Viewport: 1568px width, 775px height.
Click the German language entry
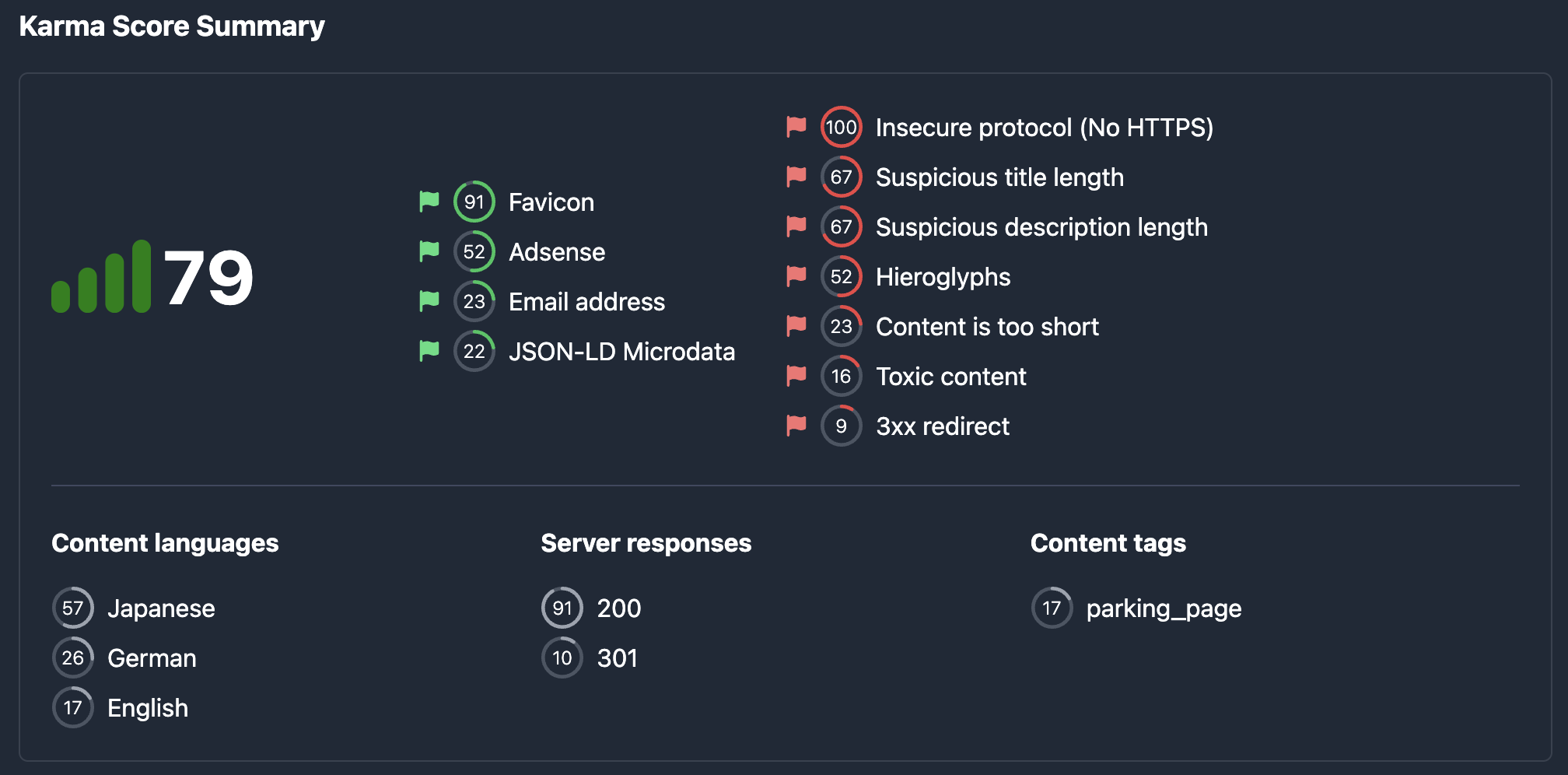coord(152,658)
